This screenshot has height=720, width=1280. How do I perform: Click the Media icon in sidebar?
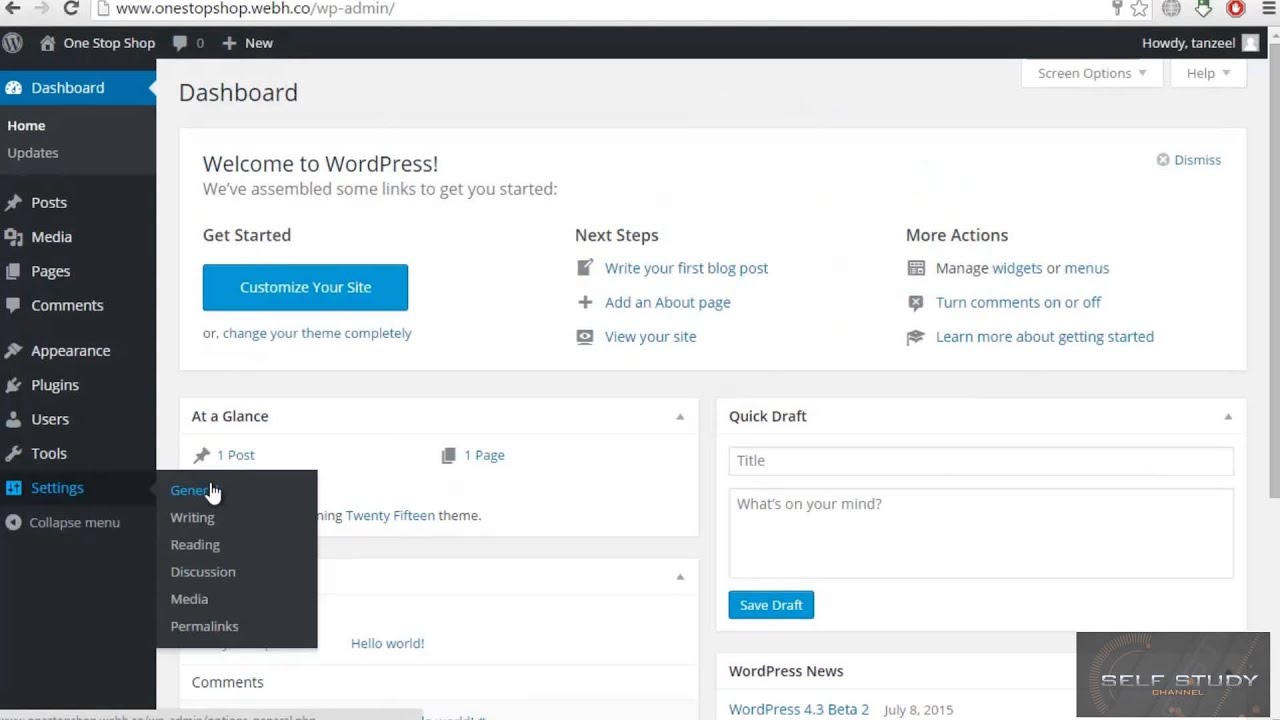[13, 237]
